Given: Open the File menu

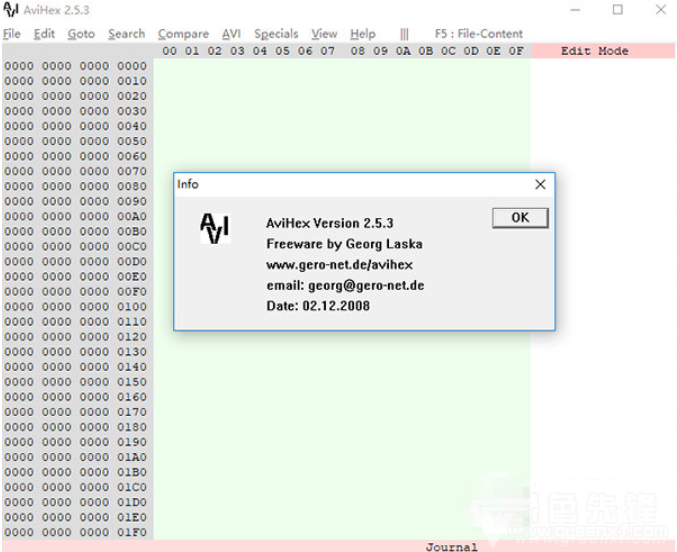Looking at the screenshot, I should click(12, 34).
